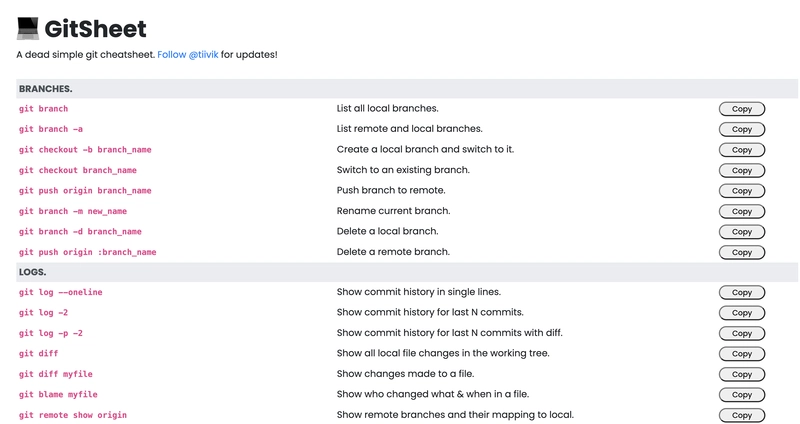800x424 pixels.
Task: Copy the 'git branch -a' command
Action: 742,129
